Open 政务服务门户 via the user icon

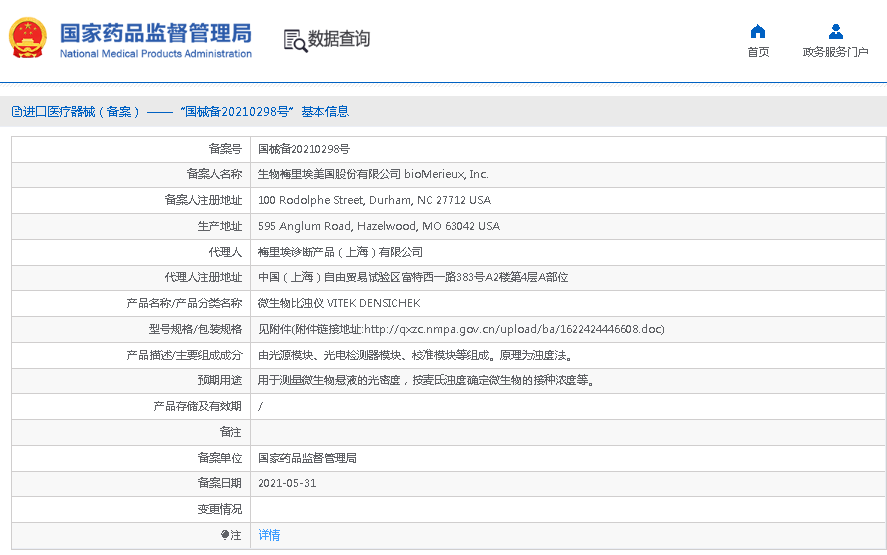(836, 31)
